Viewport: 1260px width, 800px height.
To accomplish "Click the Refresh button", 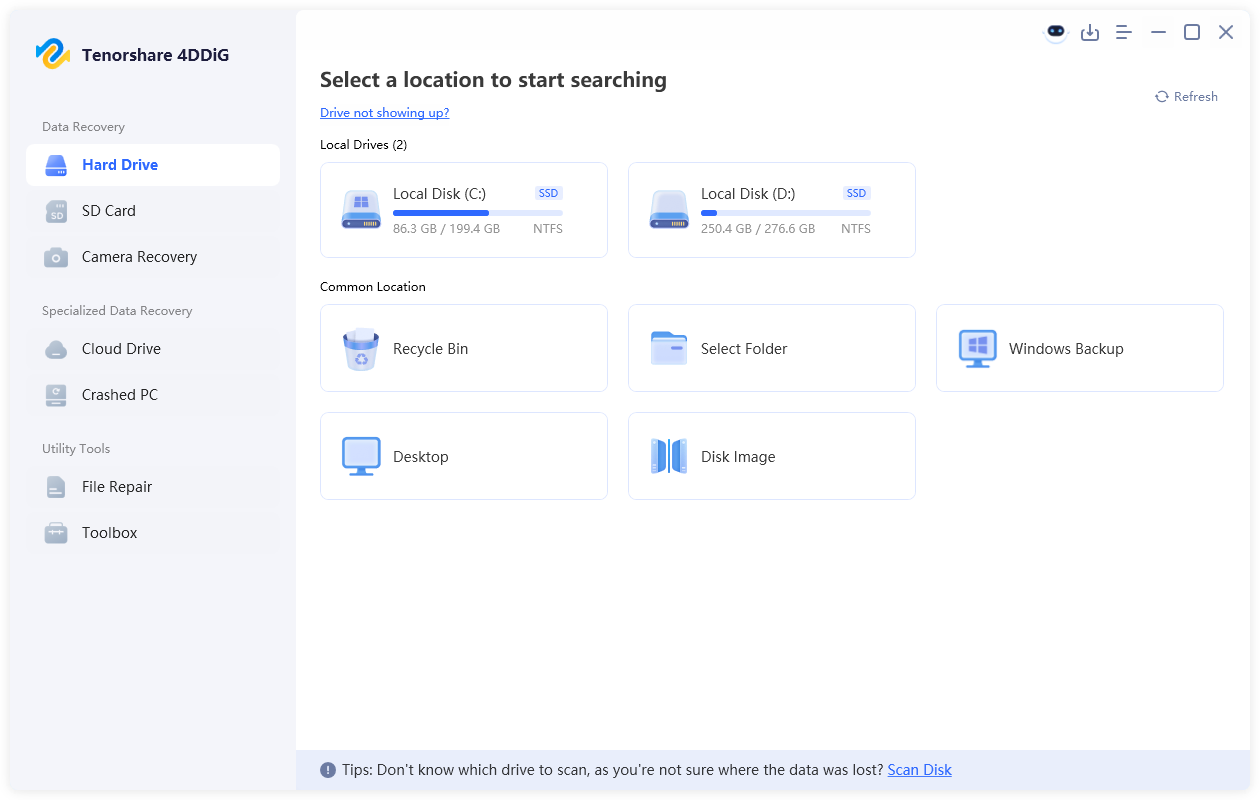I will coord(1186,97).
